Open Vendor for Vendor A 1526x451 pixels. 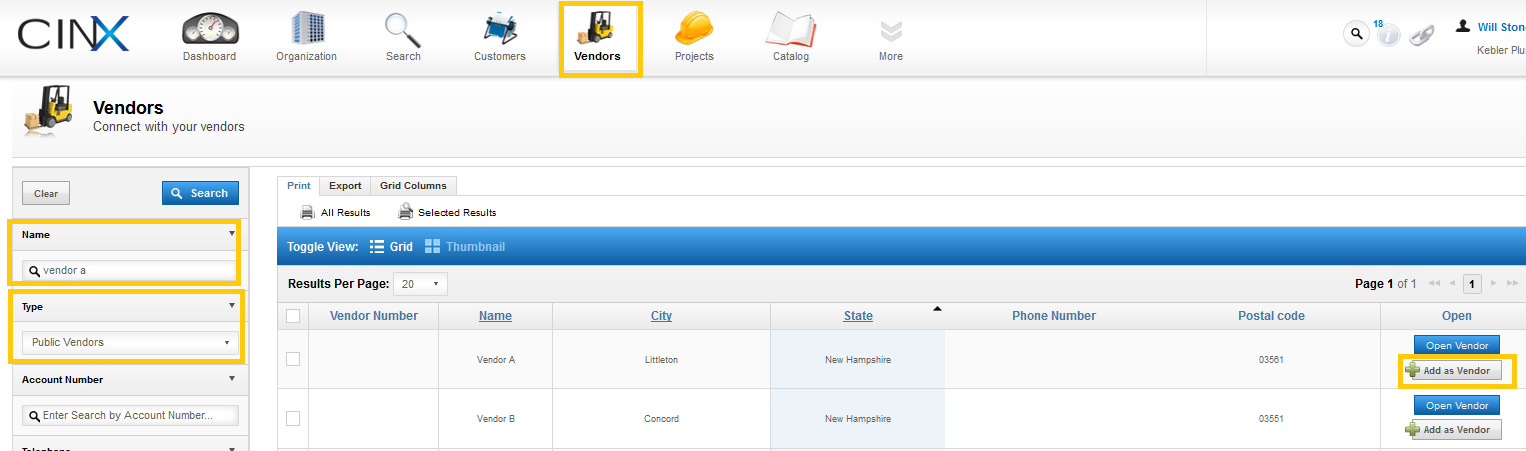[1457, 346]
